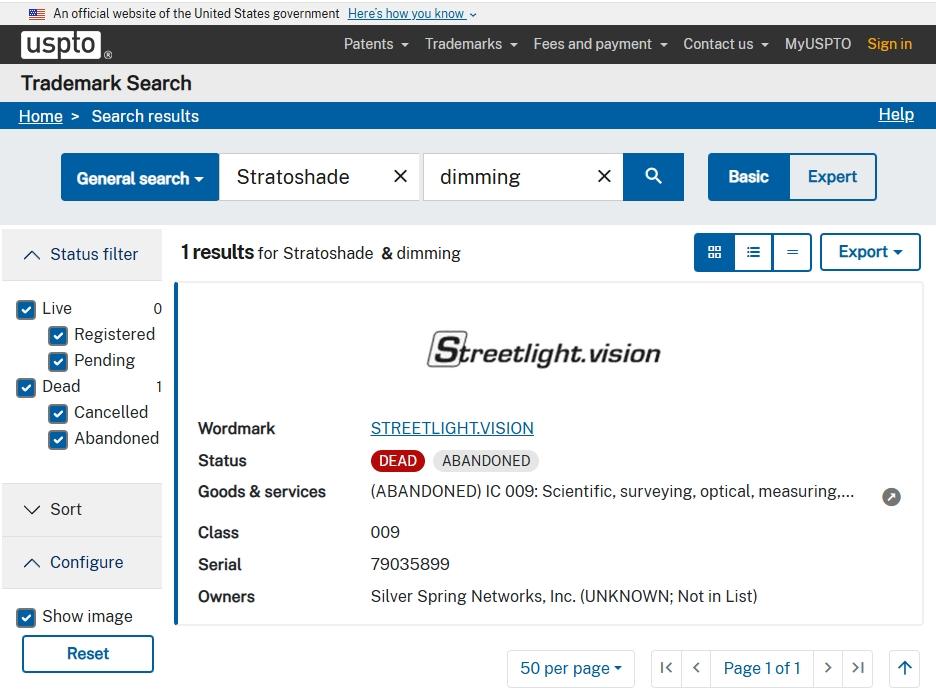
Task: Expand the Sort section
Action: click(x=82, y=510)
